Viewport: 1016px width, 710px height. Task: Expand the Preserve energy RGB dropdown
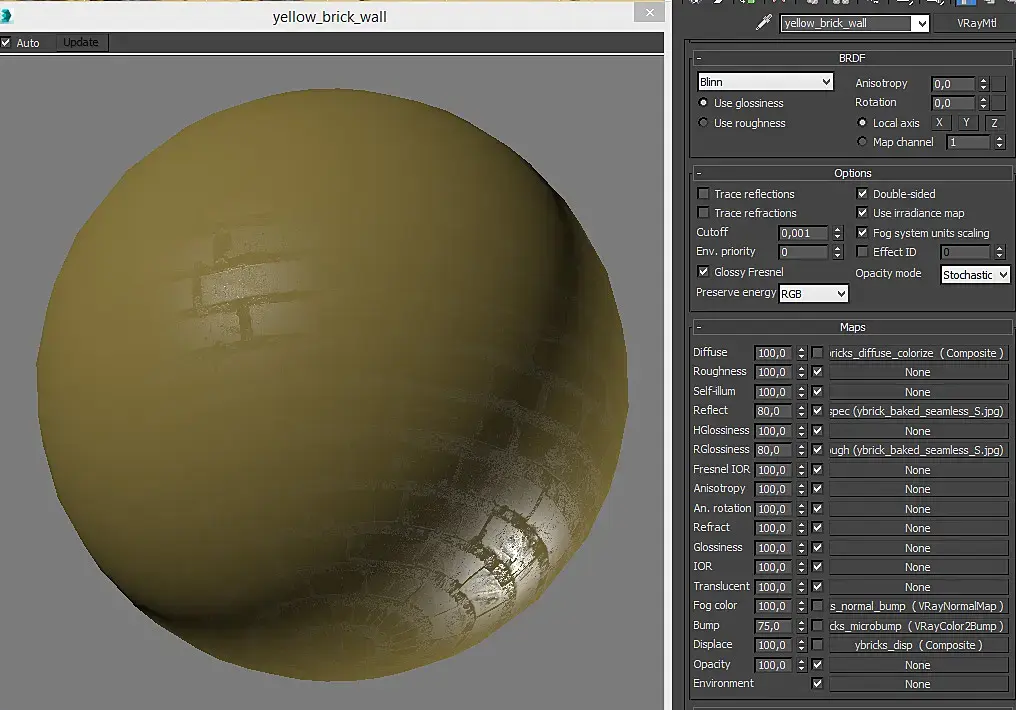(813, 293)
